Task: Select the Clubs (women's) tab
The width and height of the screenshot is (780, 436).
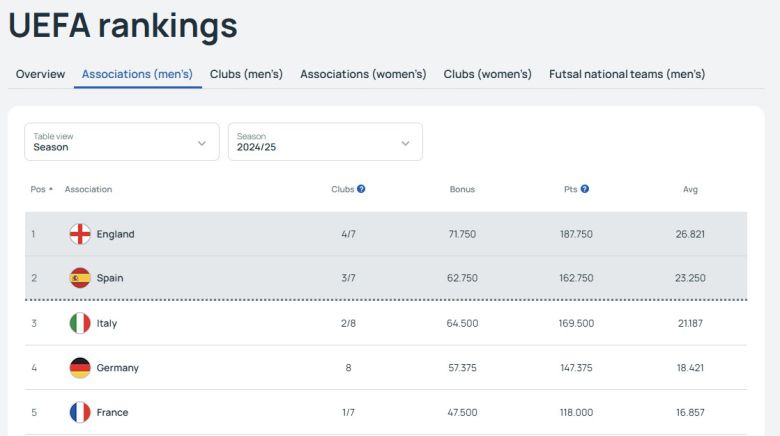Action: point(487,74)
